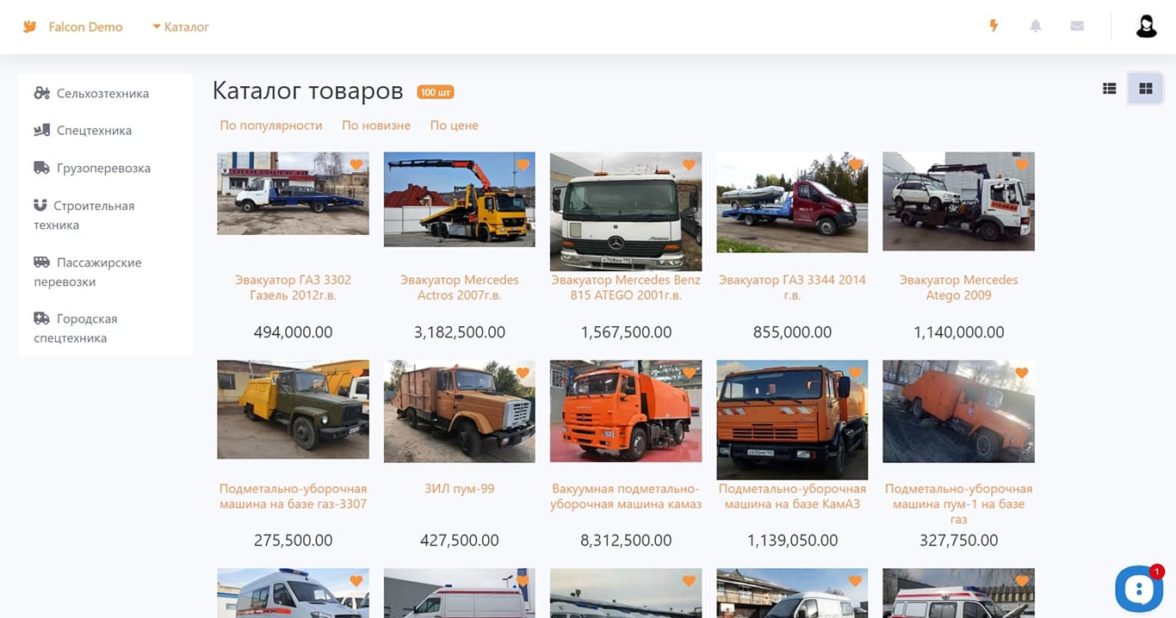The image size is (1176, 618).
Task: Sort products По популярности
Action: 271,125
